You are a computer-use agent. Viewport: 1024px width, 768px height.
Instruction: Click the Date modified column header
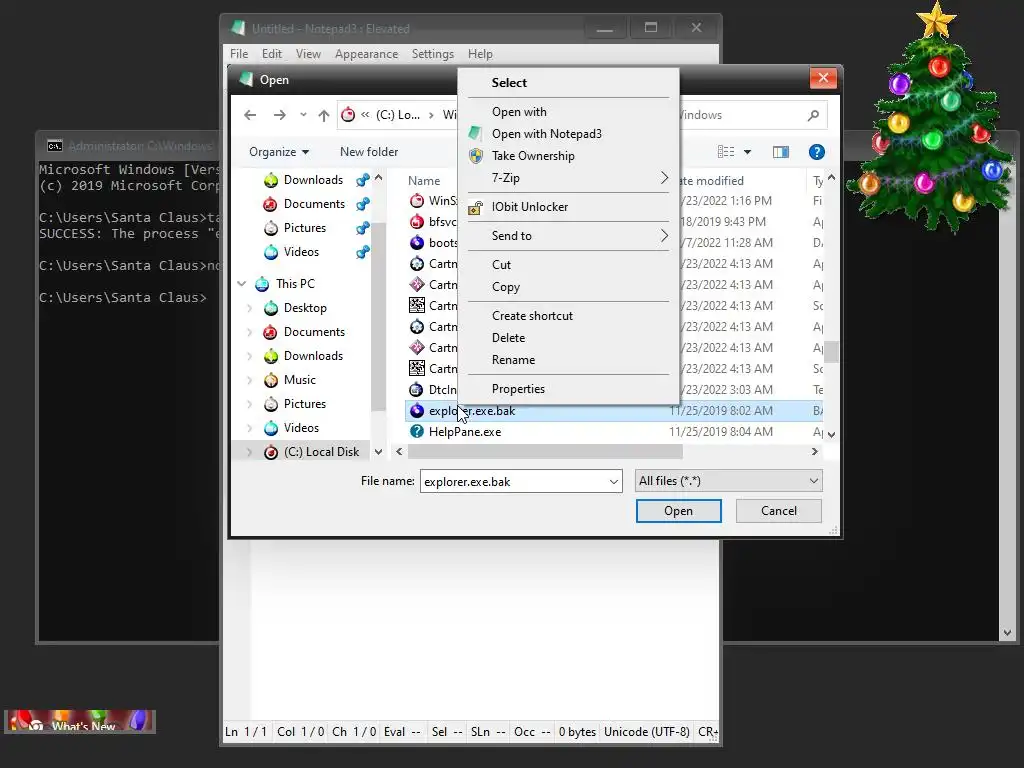pyautogui.click(x=712, y=181)
